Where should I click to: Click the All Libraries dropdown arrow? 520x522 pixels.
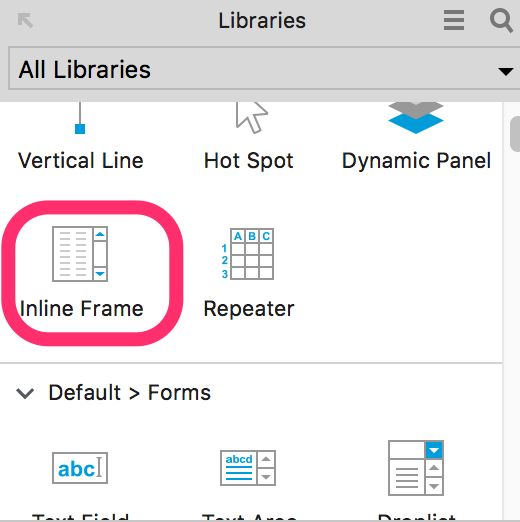point(505,71)
